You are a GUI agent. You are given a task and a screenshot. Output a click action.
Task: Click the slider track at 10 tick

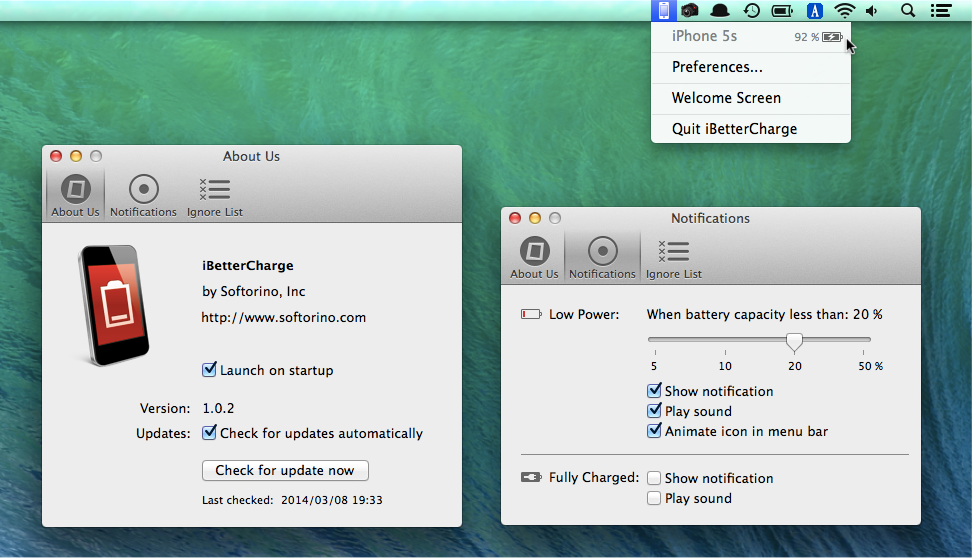(725, 340)
